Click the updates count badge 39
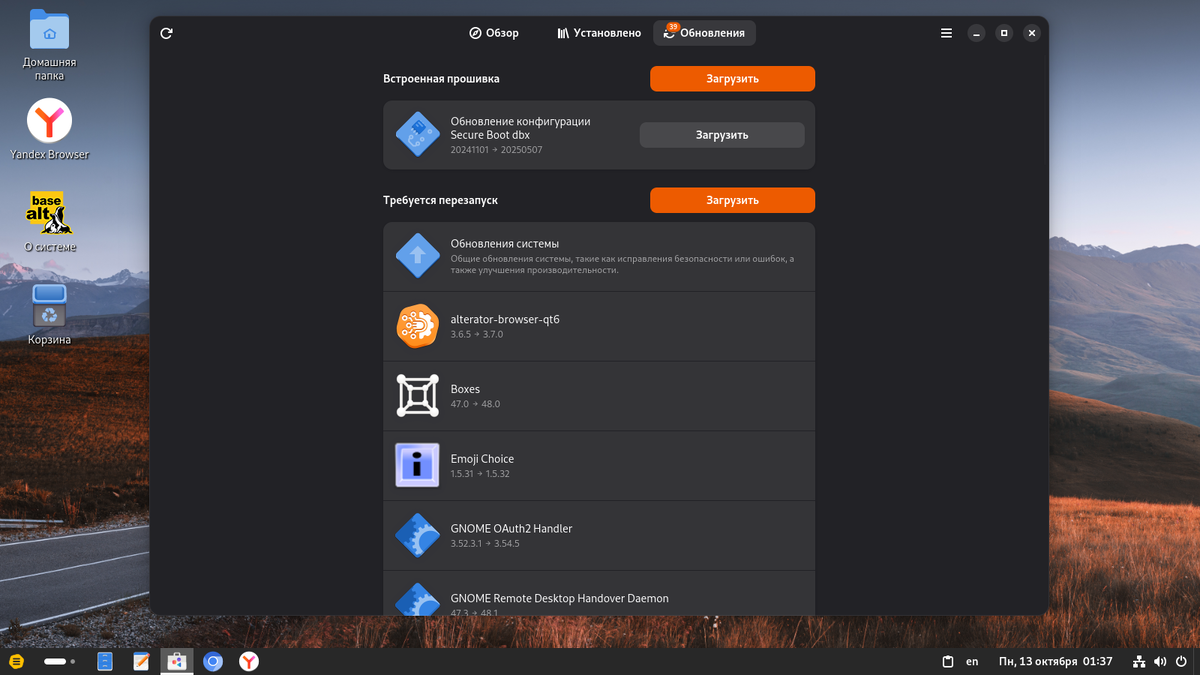The height and width of the screenshot is (675, 1200). pos(673,27)
